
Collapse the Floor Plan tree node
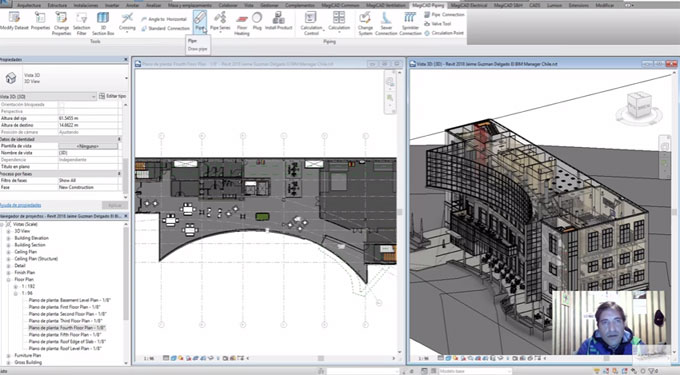(x=8, y=280)
